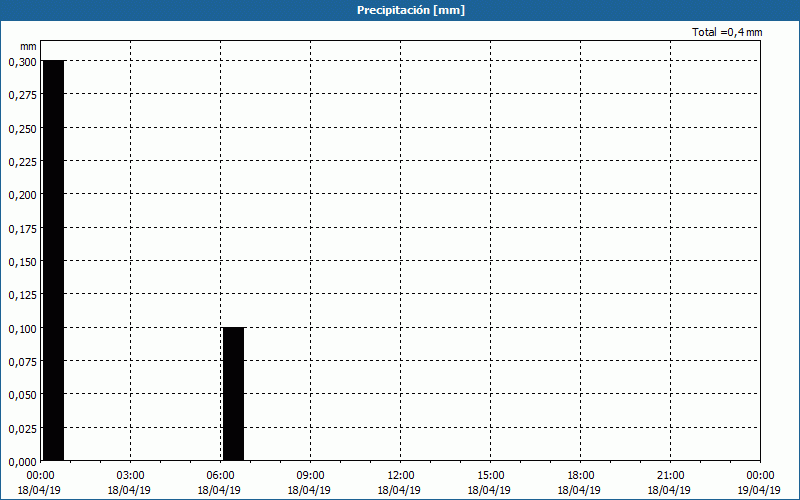800x500 pixels.
Task: Click the 0,075 y-axis label
Action: tap(22, 362)
